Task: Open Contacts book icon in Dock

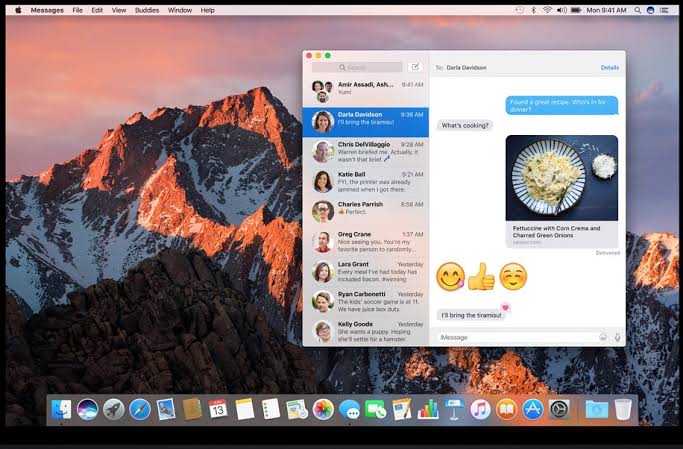Action: click(192, 409)
